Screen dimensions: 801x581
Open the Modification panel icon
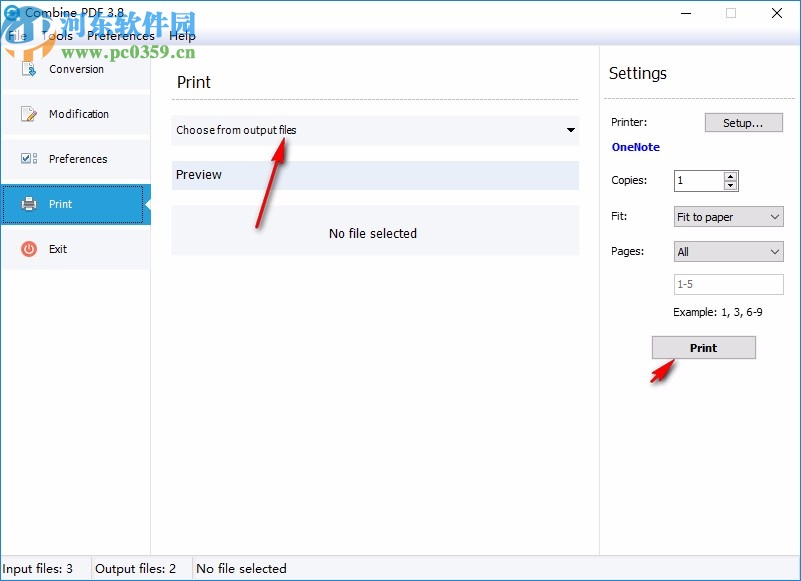28,114
